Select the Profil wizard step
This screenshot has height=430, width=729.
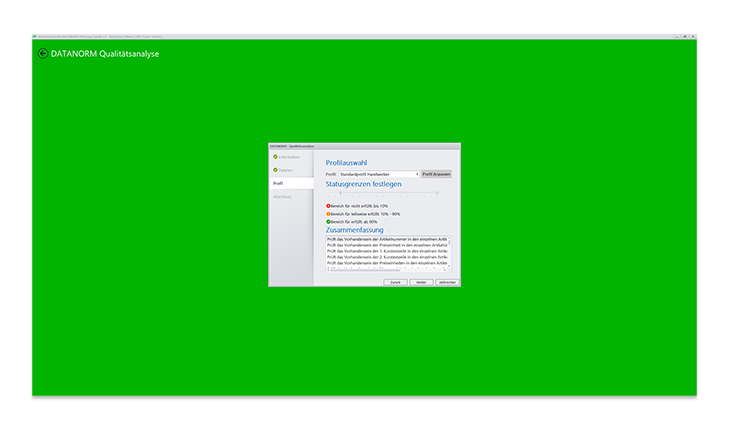291,183
